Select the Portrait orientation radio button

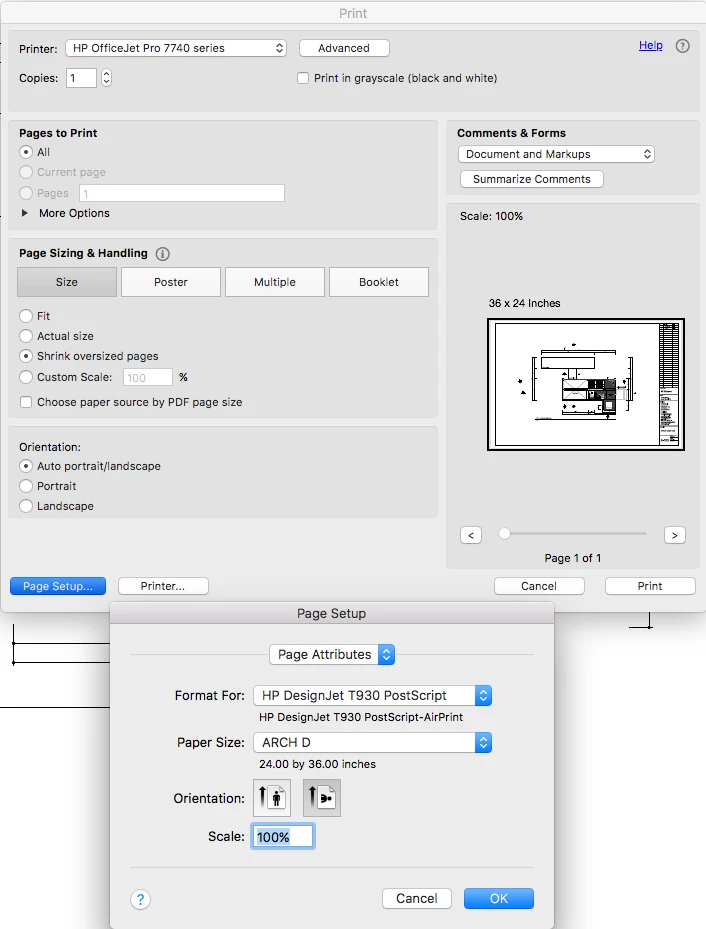[x=26, y=486]
